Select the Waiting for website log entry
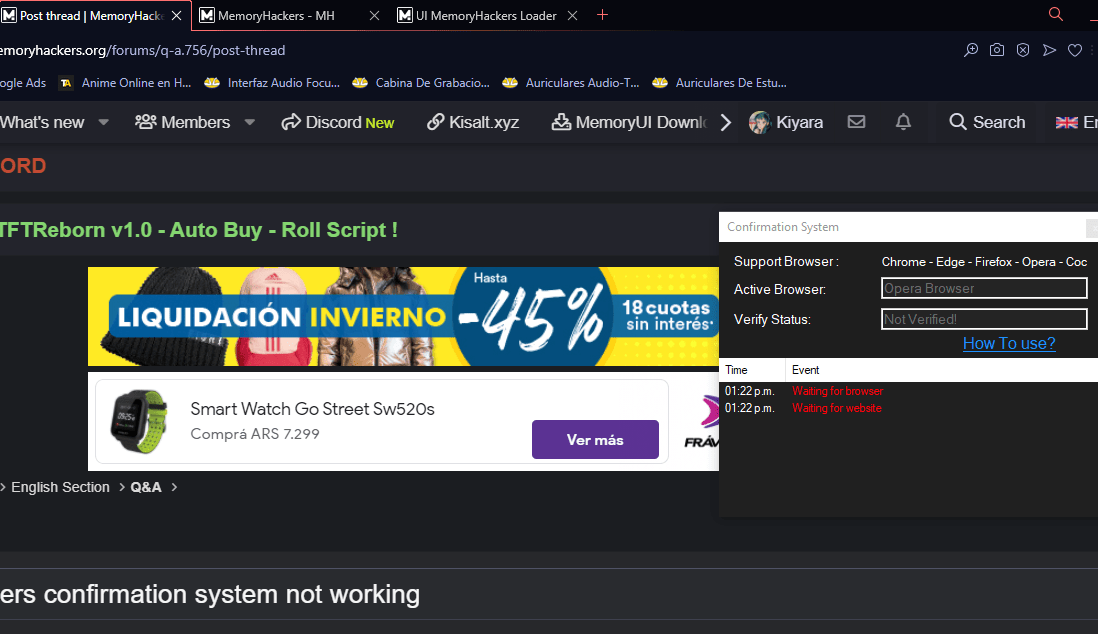Viewport: 1098px width, 634px height. 837,408
